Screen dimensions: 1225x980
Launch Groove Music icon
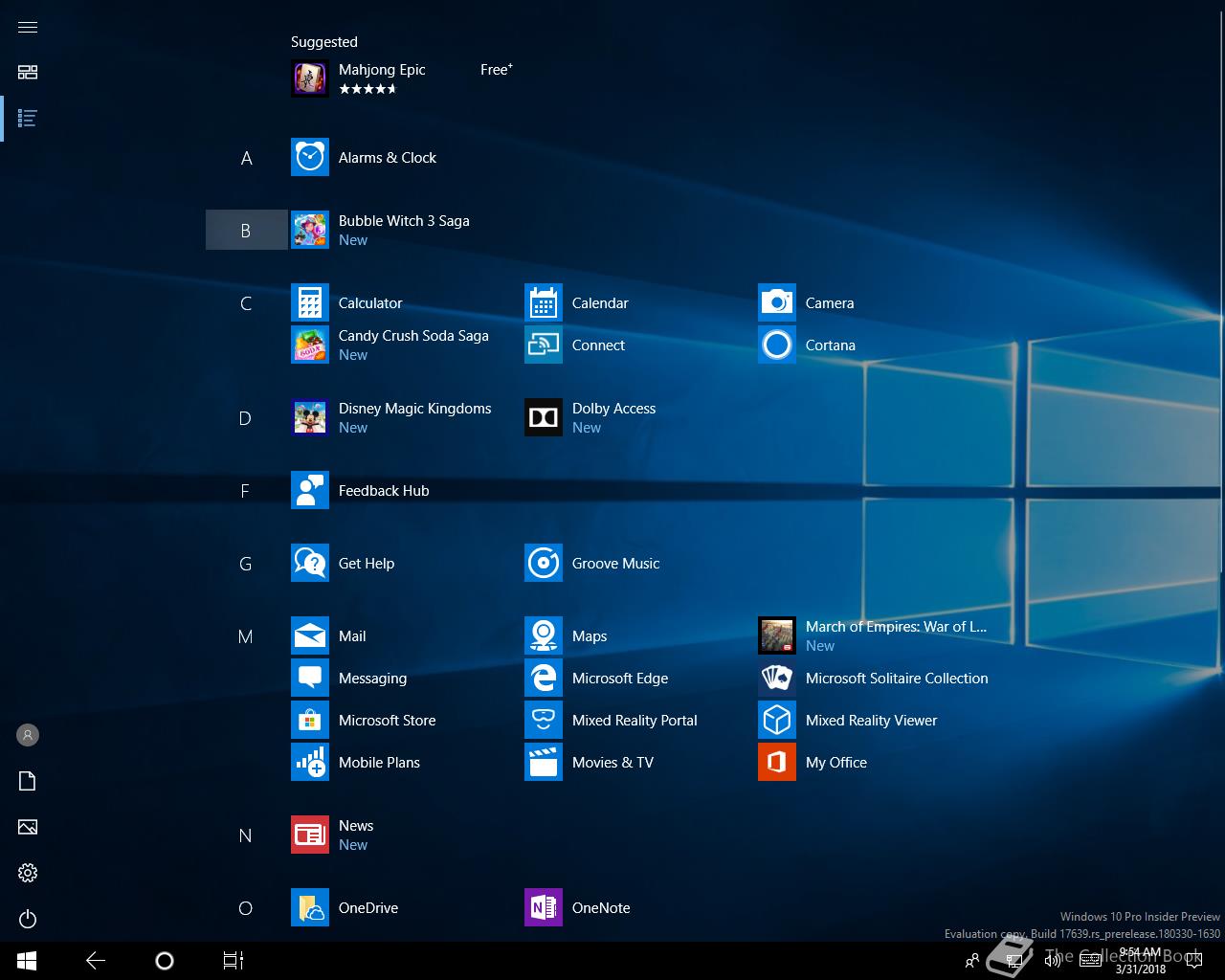(544, 563)
